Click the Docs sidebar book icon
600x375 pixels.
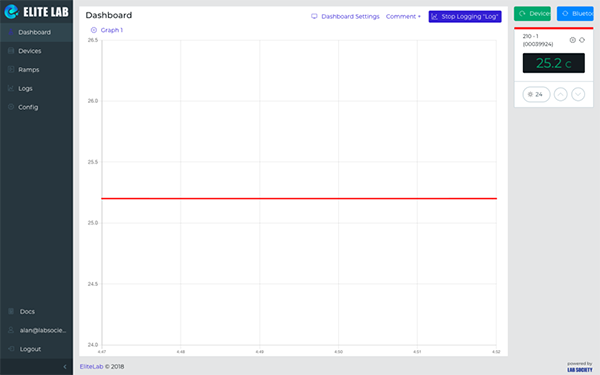pos(11,311)
